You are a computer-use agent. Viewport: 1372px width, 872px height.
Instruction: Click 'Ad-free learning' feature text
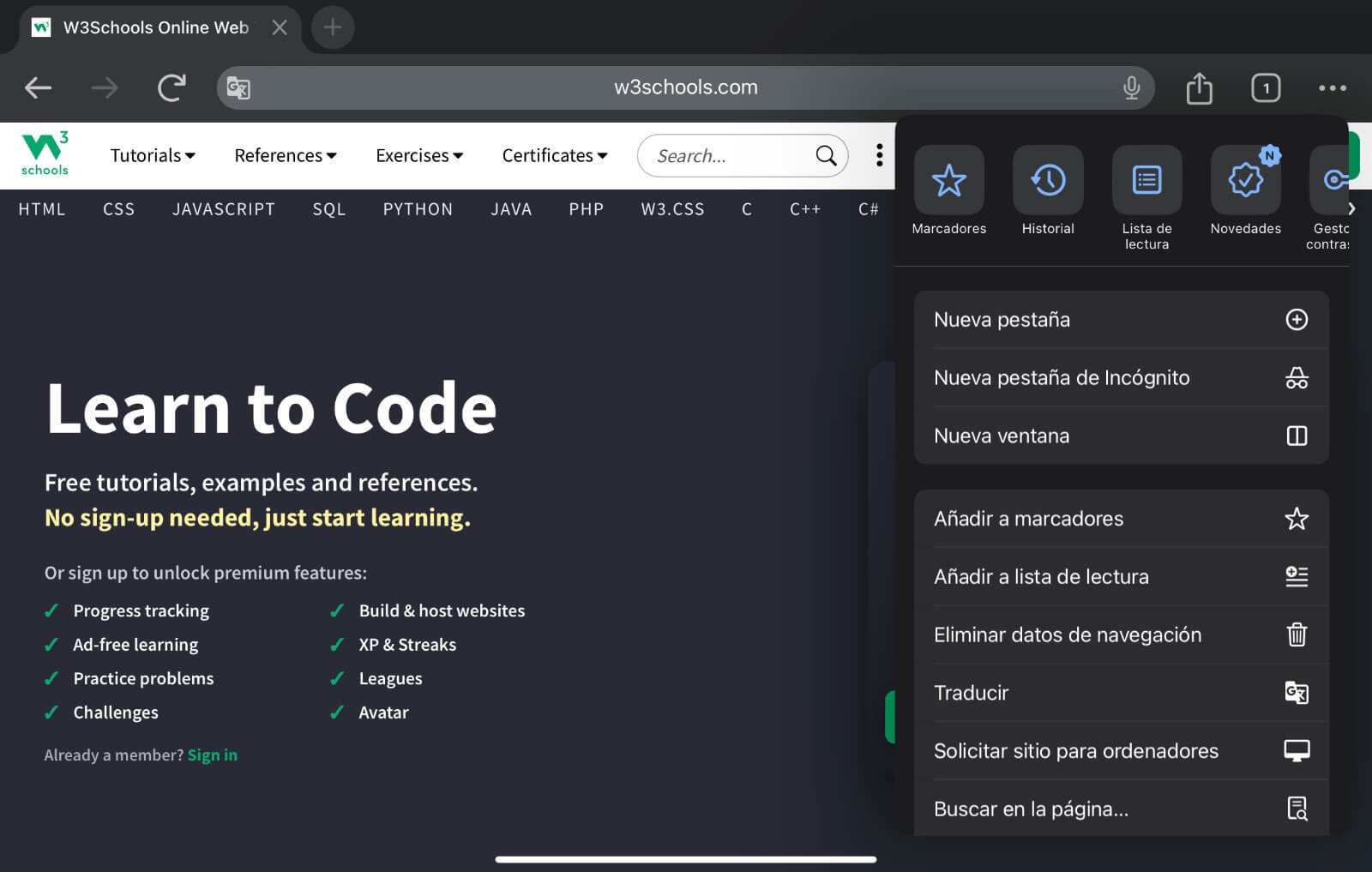point(135,645)
